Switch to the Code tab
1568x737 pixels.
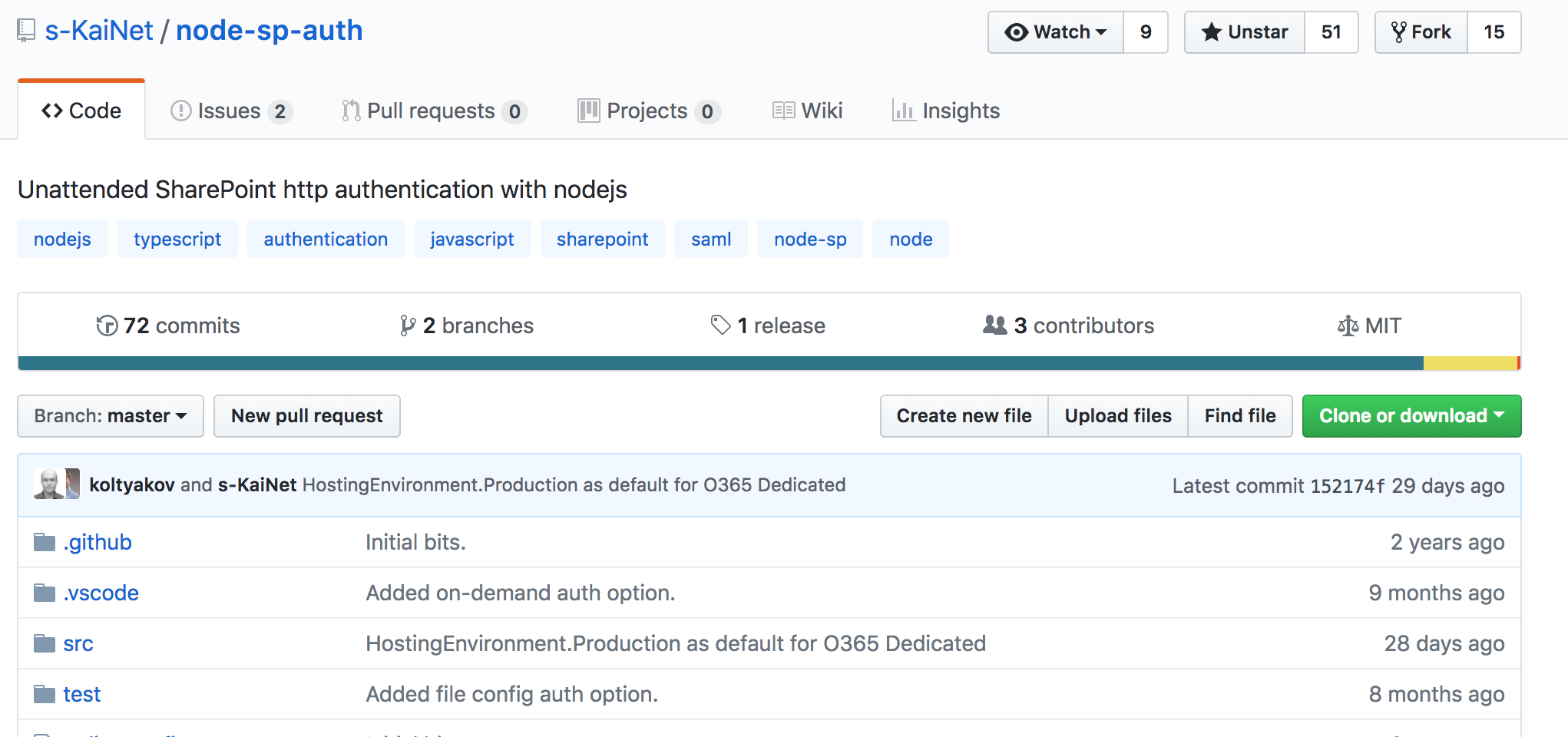tap(81, 111)
